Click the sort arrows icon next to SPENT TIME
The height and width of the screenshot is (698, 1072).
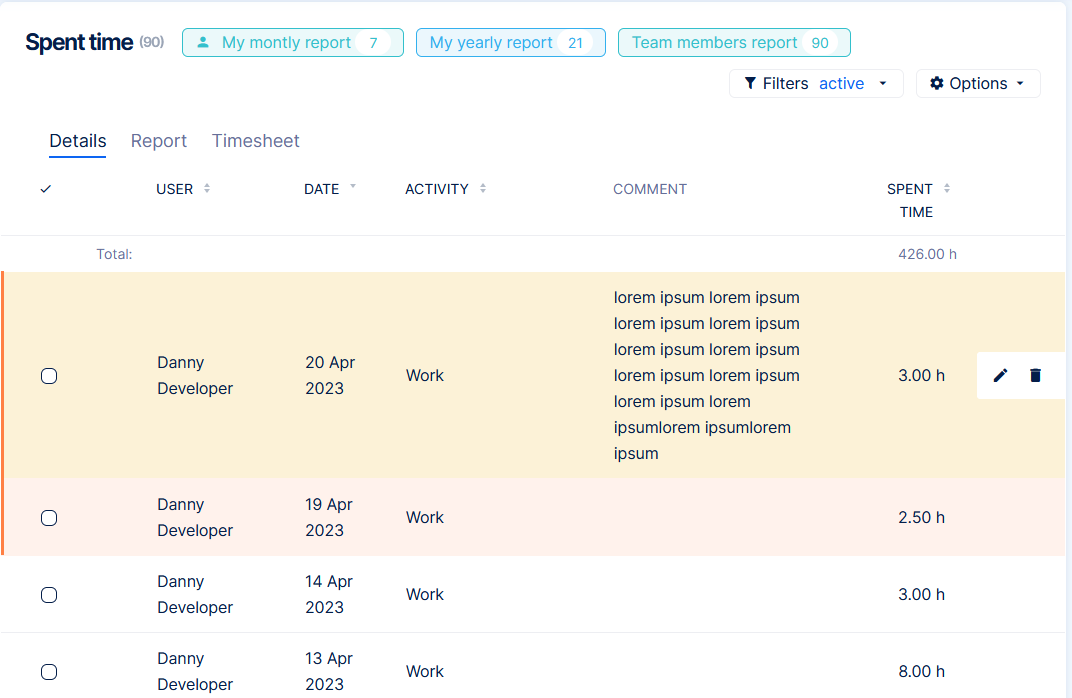point(947,188)
